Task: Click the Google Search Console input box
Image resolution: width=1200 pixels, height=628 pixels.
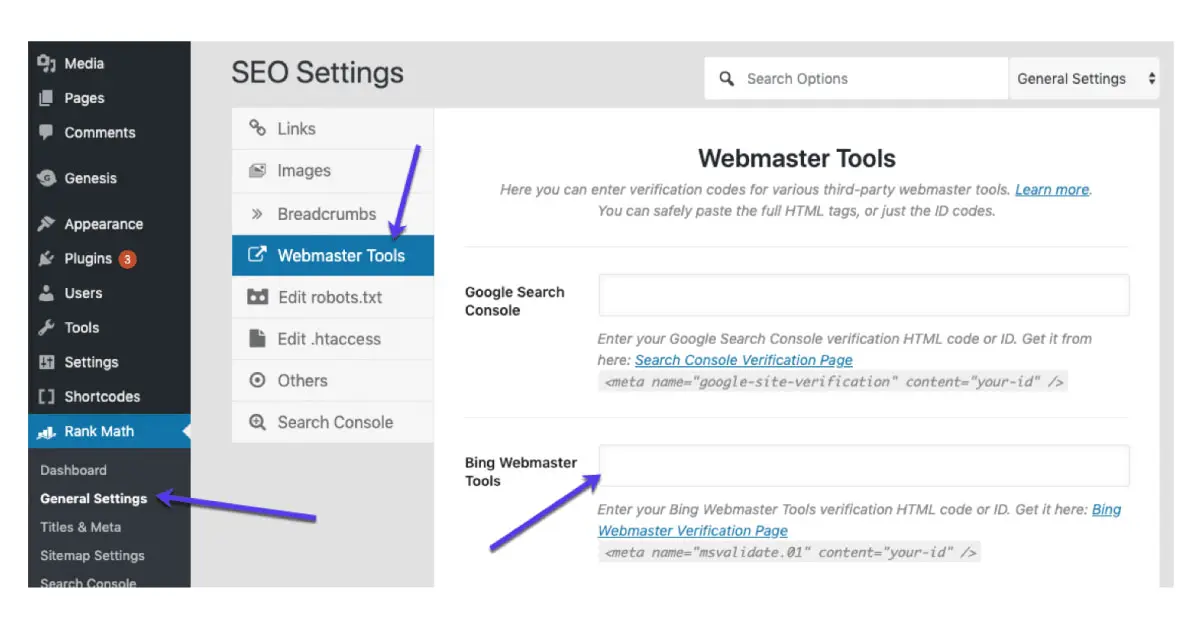Action: coord(863,296)
